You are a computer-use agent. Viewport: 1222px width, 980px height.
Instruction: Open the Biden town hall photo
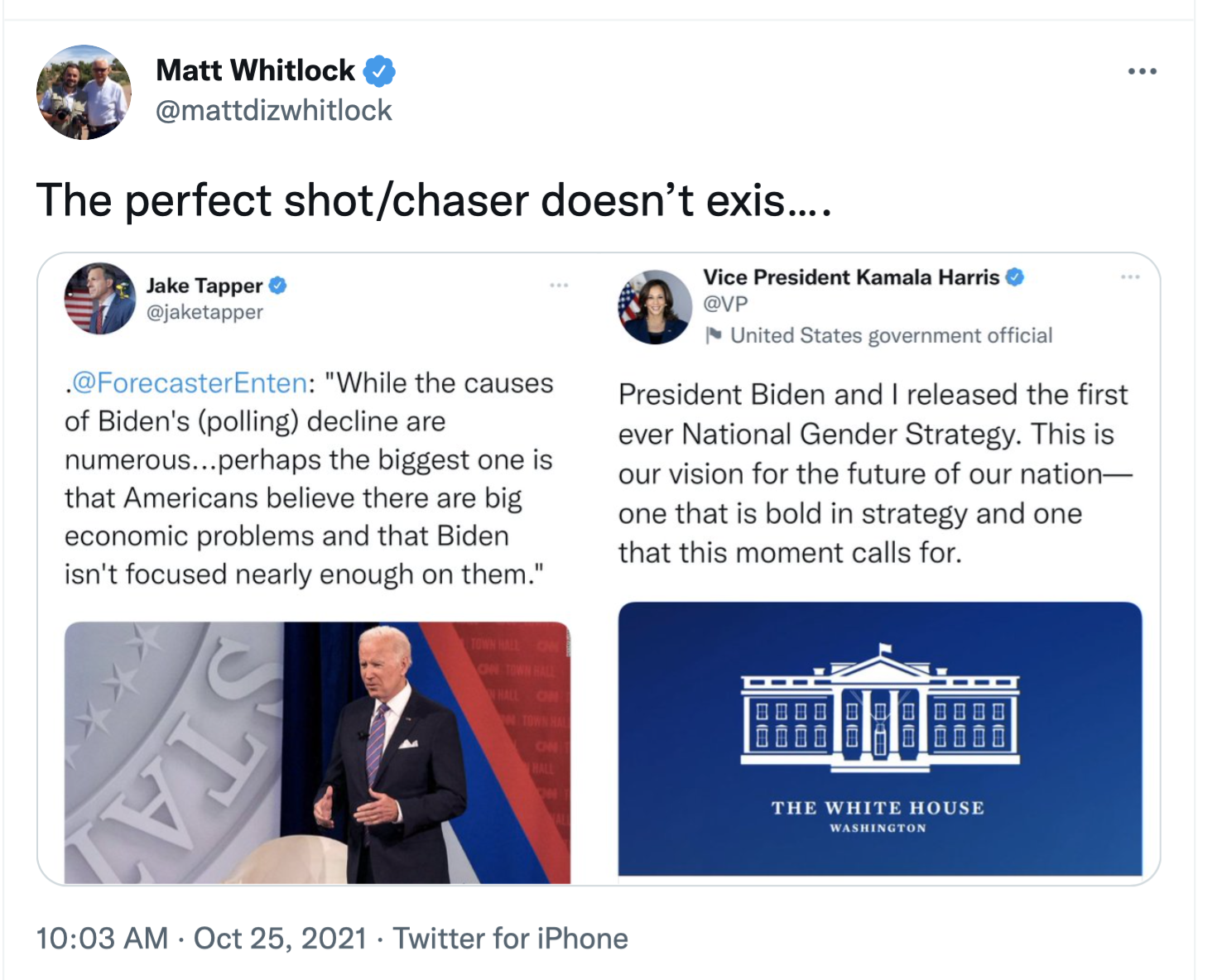click(x=317, y=752)
